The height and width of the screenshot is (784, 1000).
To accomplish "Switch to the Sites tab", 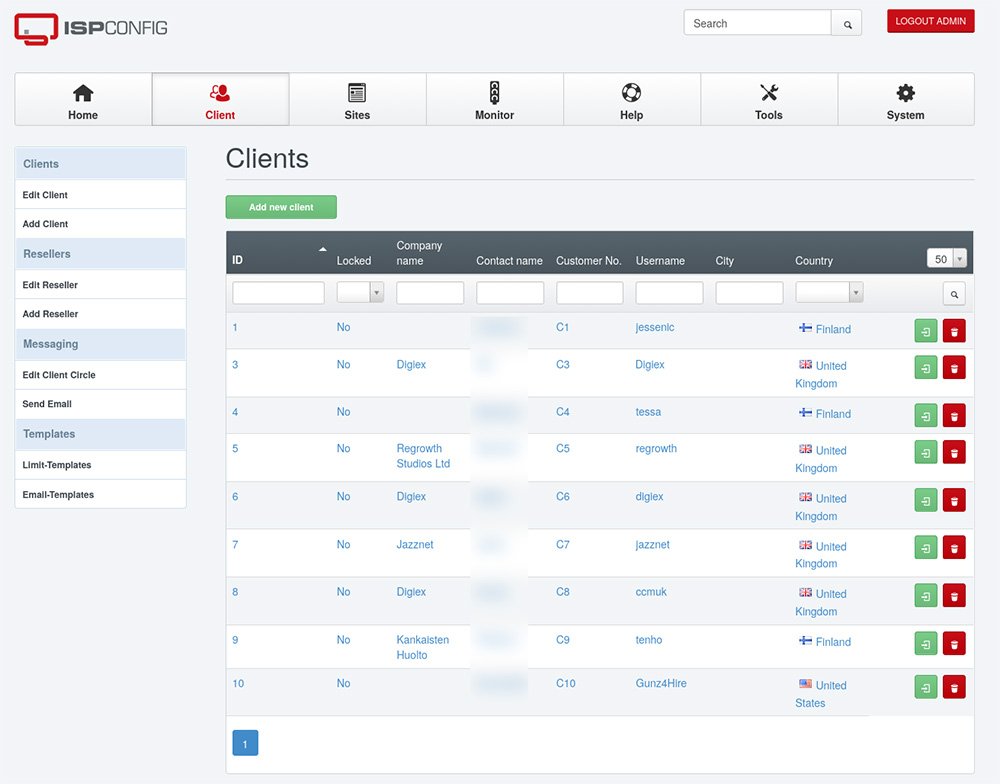I will 357,100.
